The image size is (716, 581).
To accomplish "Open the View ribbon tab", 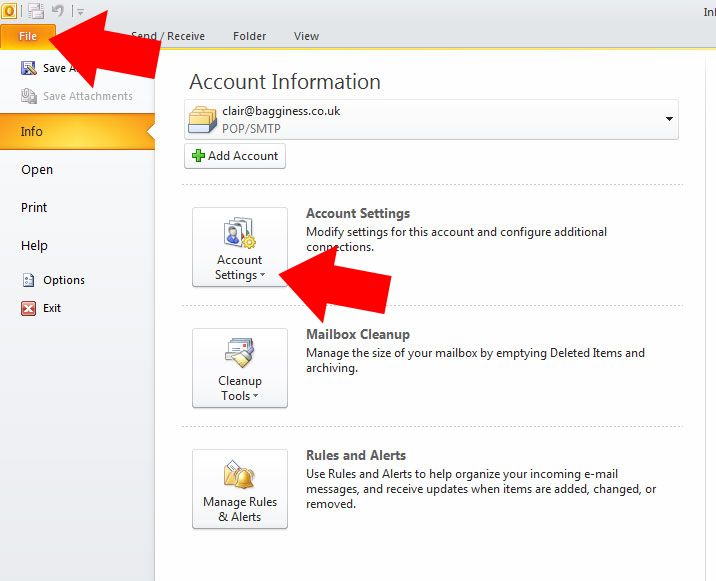I will (x=306, y=36).
